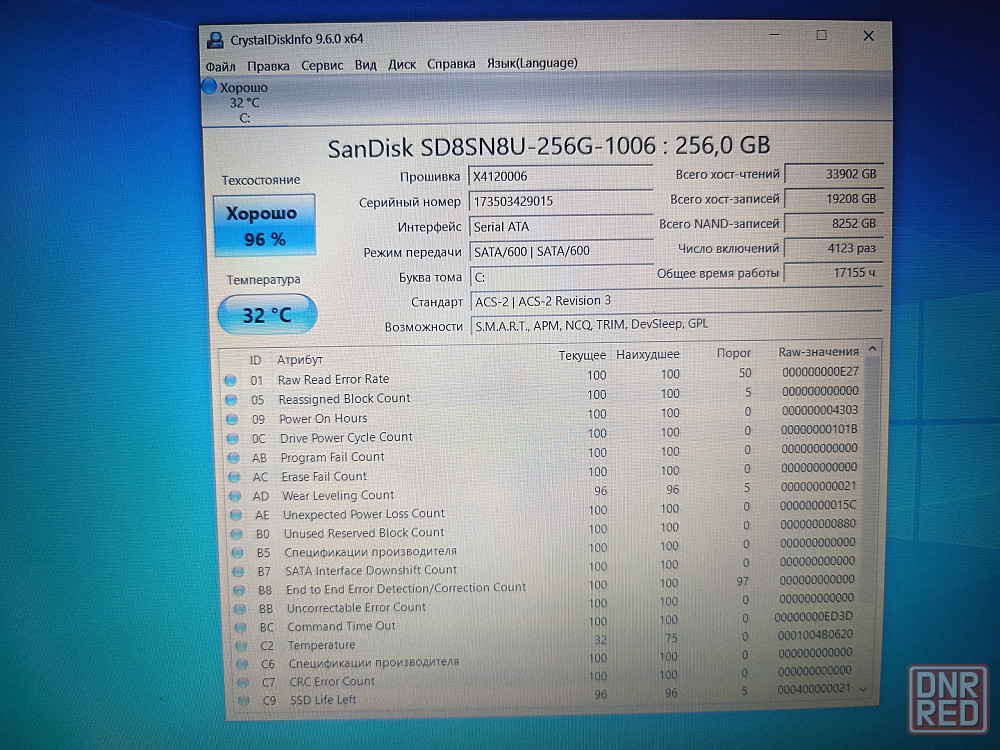The image size is (1000, 750).
Task: Click the host reads value 33902 GB
Action: pos(833,173)
